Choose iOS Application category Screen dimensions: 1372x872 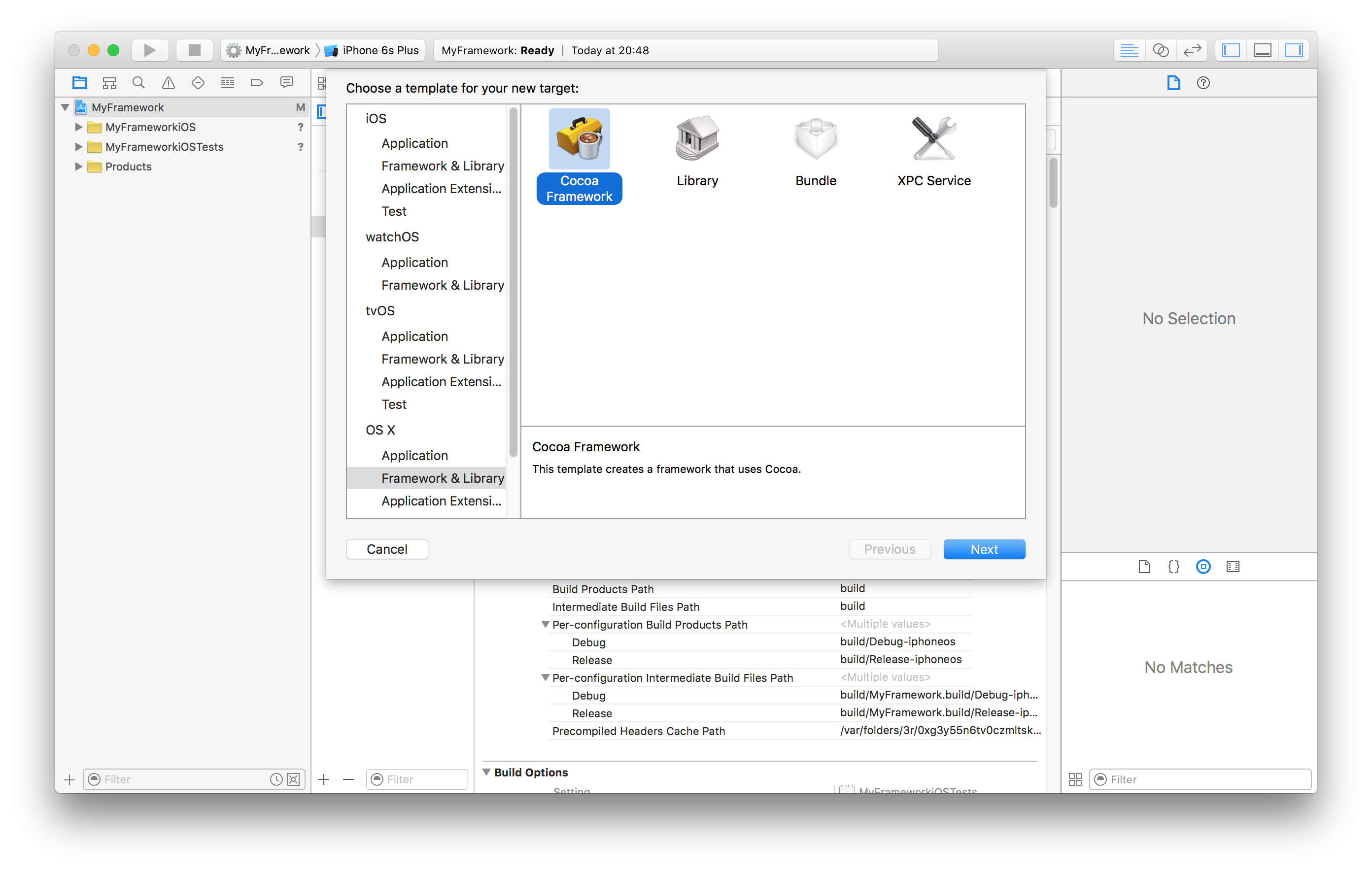[415, 143]
